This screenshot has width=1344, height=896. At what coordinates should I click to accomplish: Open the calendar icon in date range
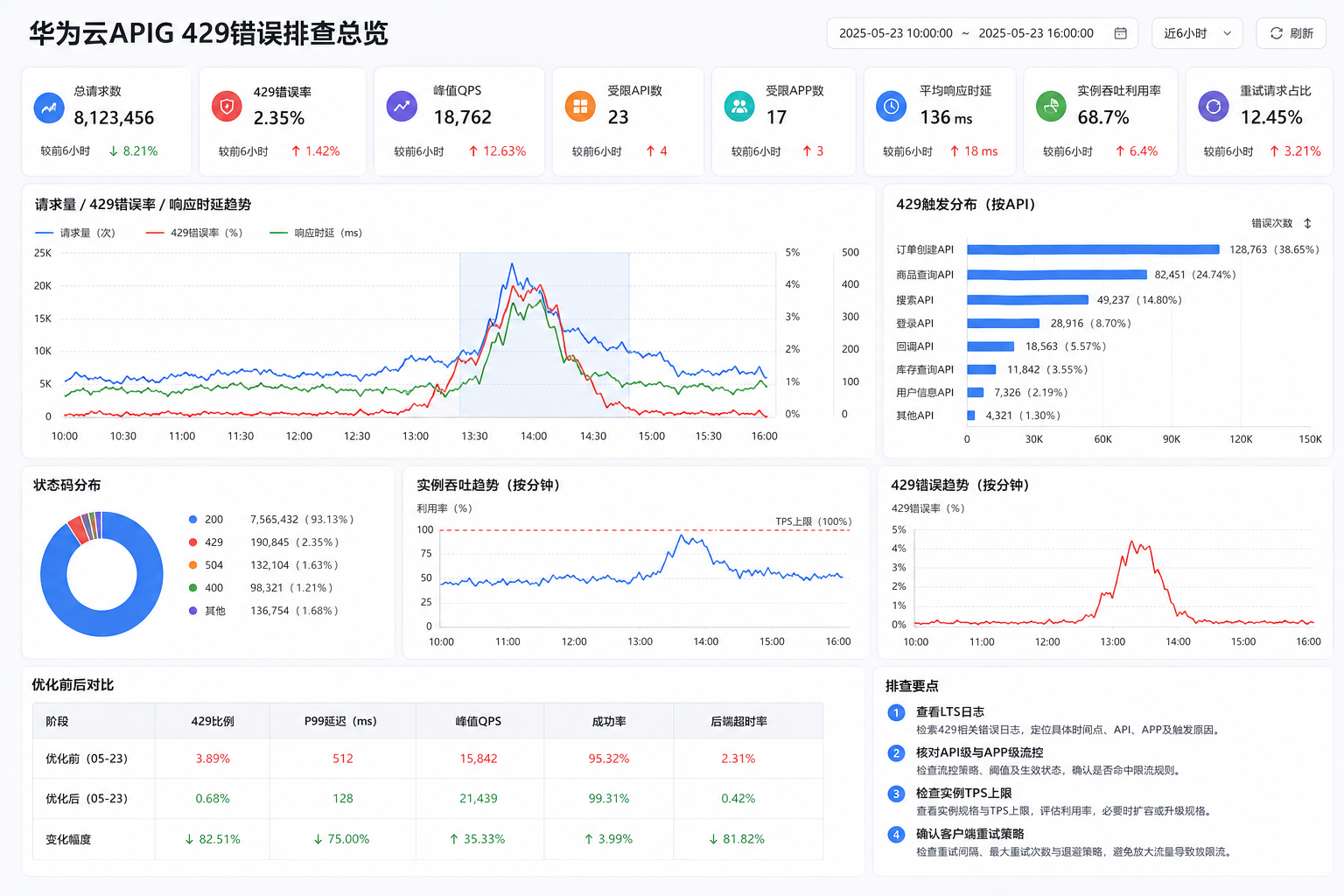pos(1120,33)
